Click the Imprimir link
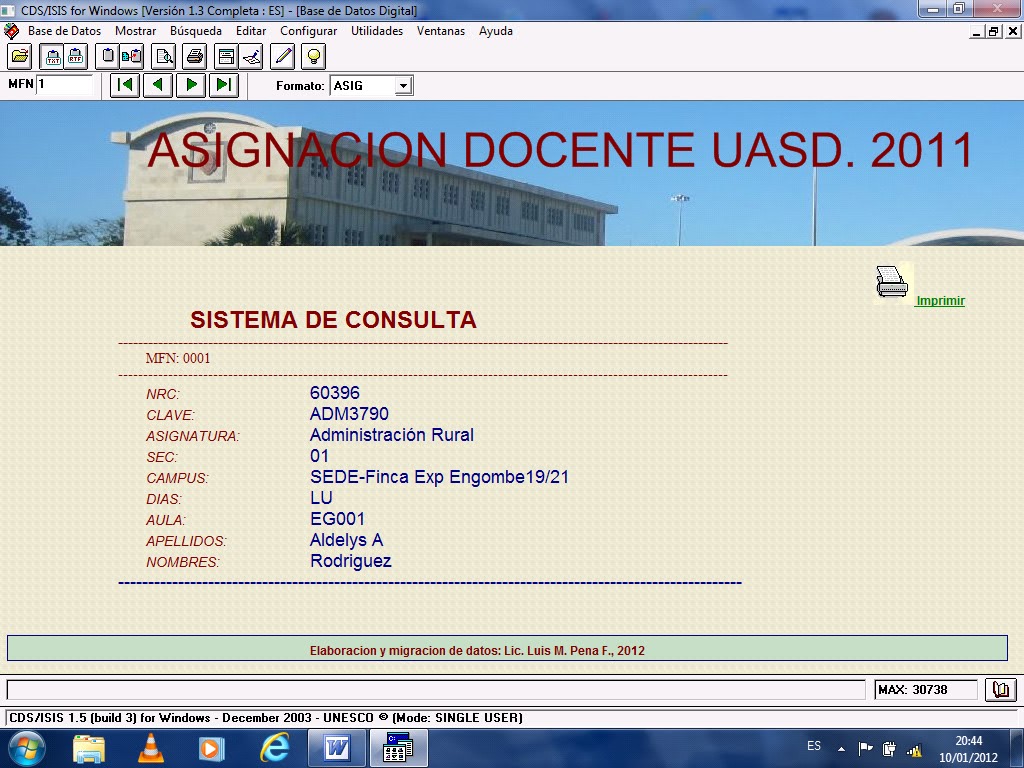The height and width of the screenshot is (768, 1024). tap(939, 300)
